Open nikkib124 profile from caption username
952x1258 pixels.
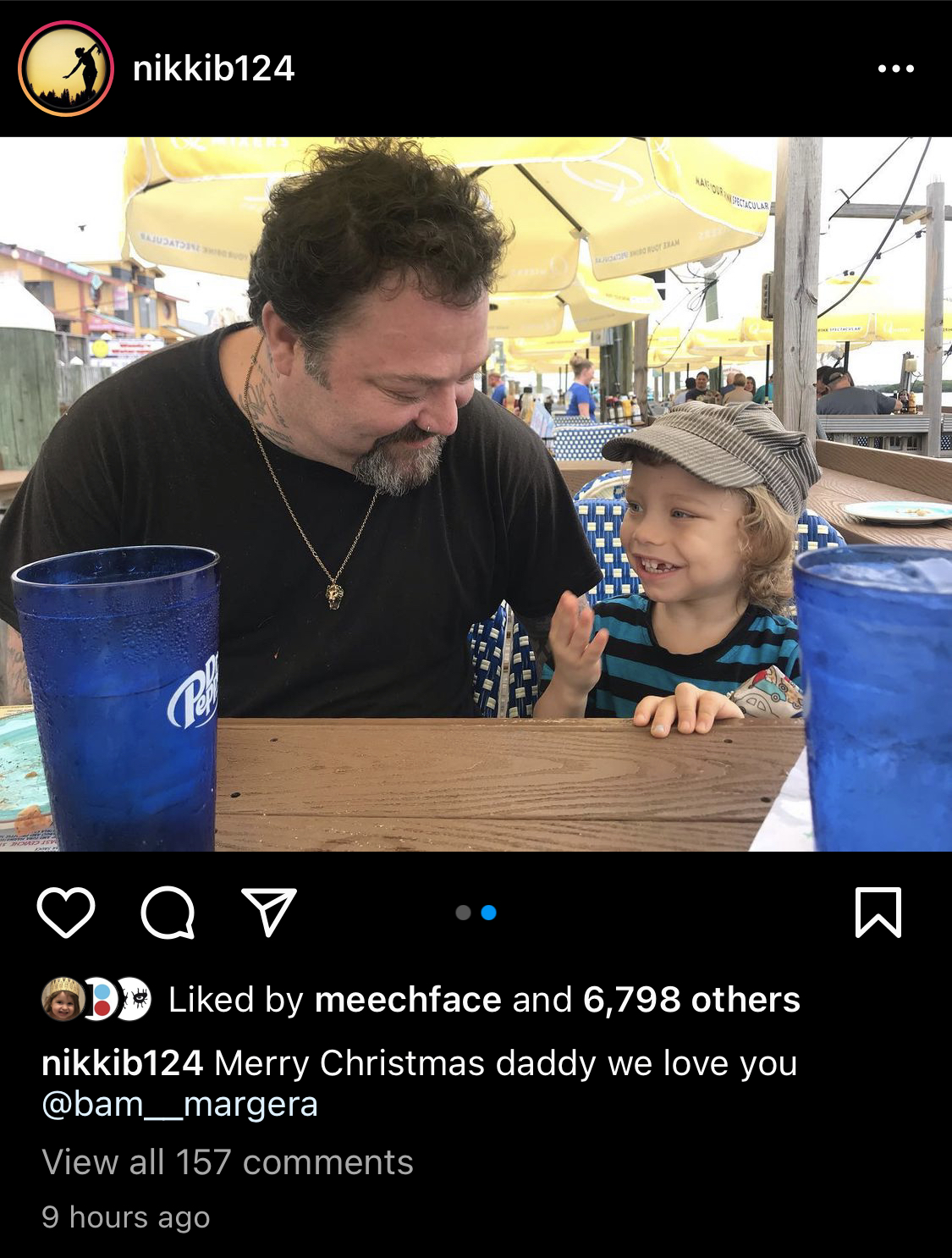click(x=122, y=1063)
